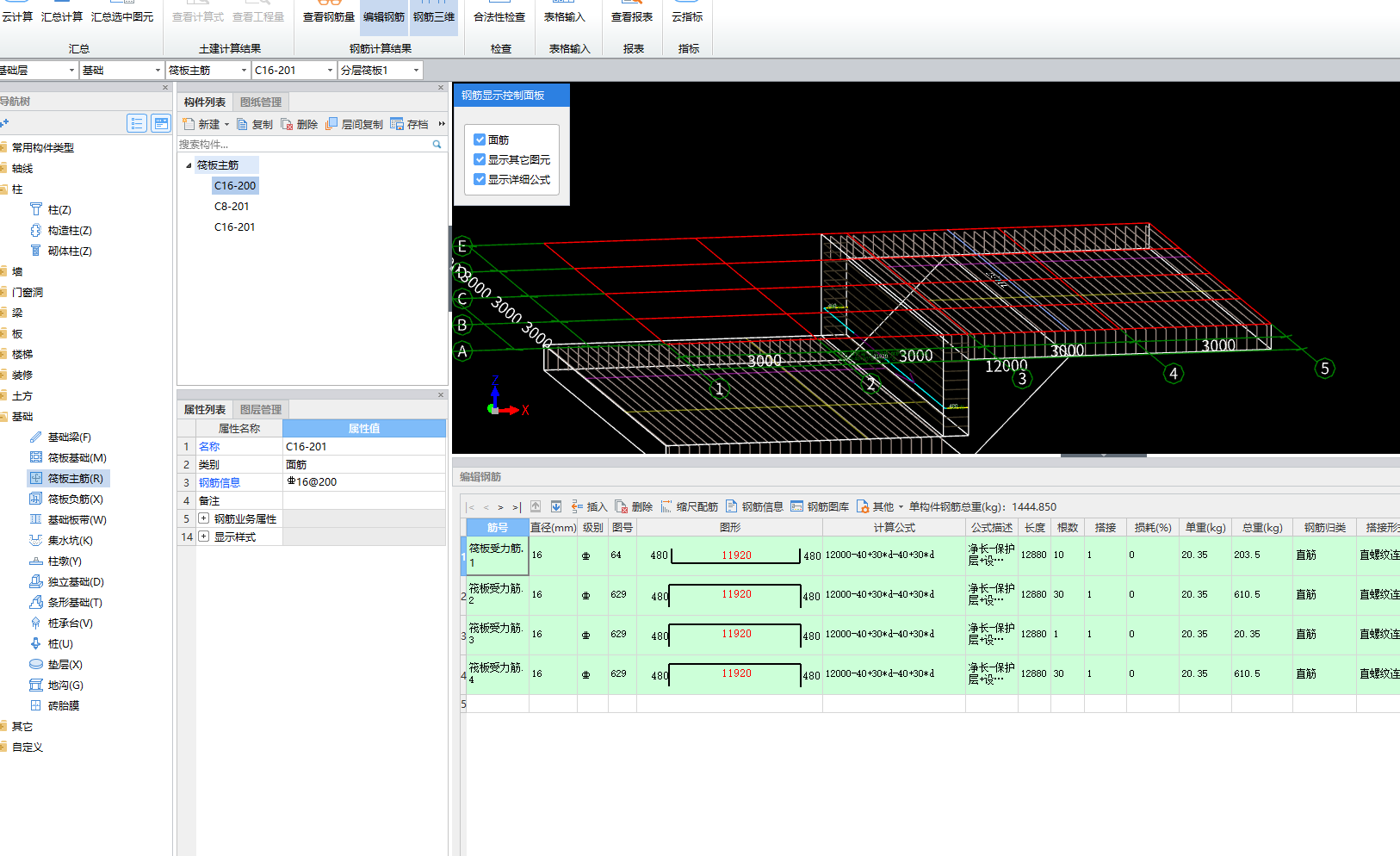Switch to 构件列表 tab

pyautogui.click(x=205, y=102)
